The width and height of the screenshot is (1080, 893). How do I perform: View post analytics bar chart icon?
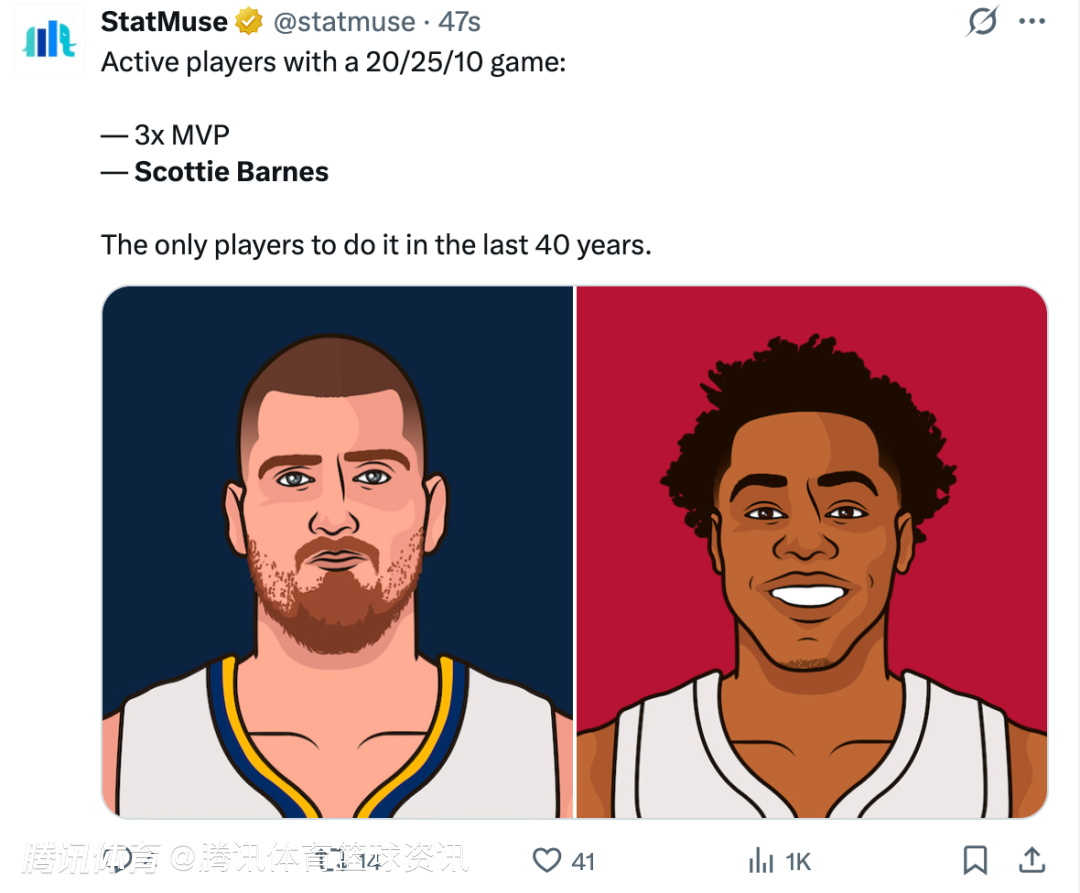coord(762,860)
